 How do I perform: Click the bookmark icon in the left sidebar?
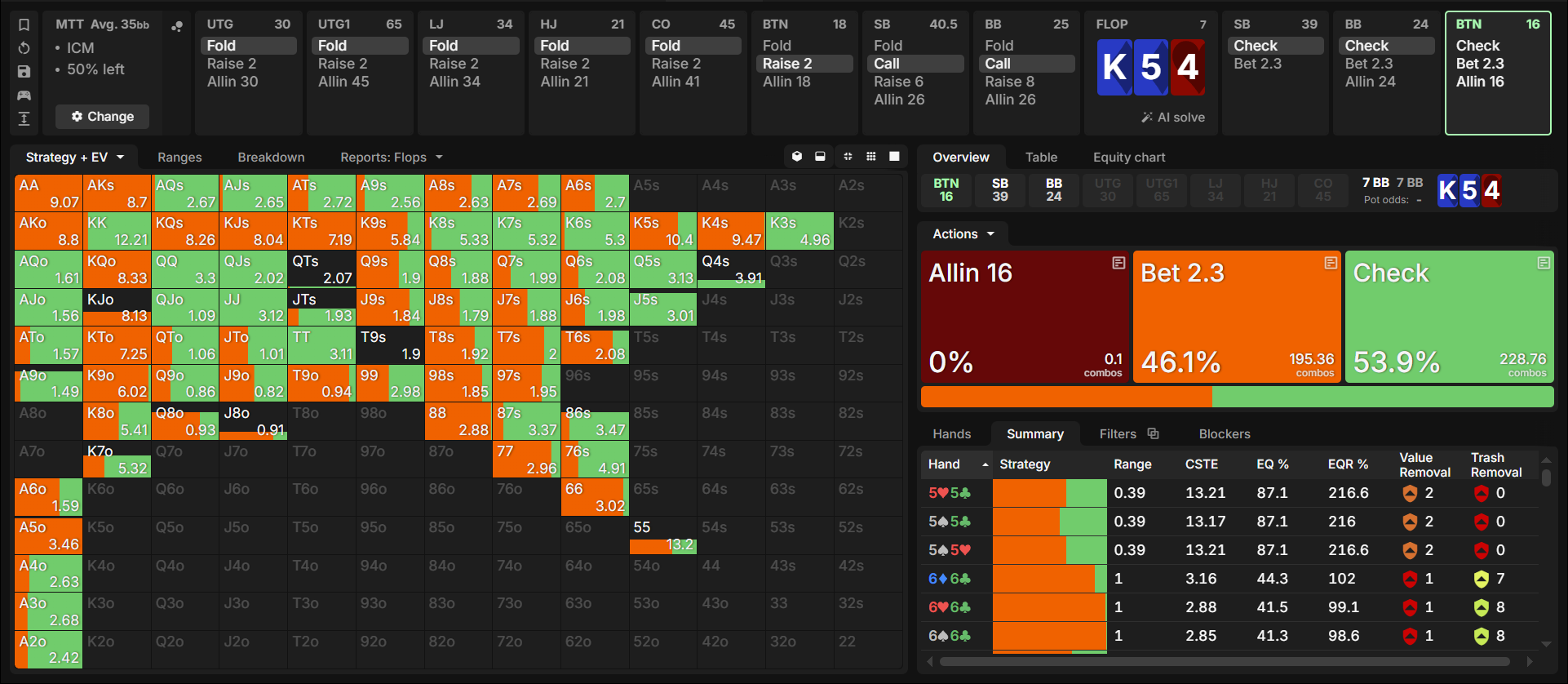pos(24,24)
